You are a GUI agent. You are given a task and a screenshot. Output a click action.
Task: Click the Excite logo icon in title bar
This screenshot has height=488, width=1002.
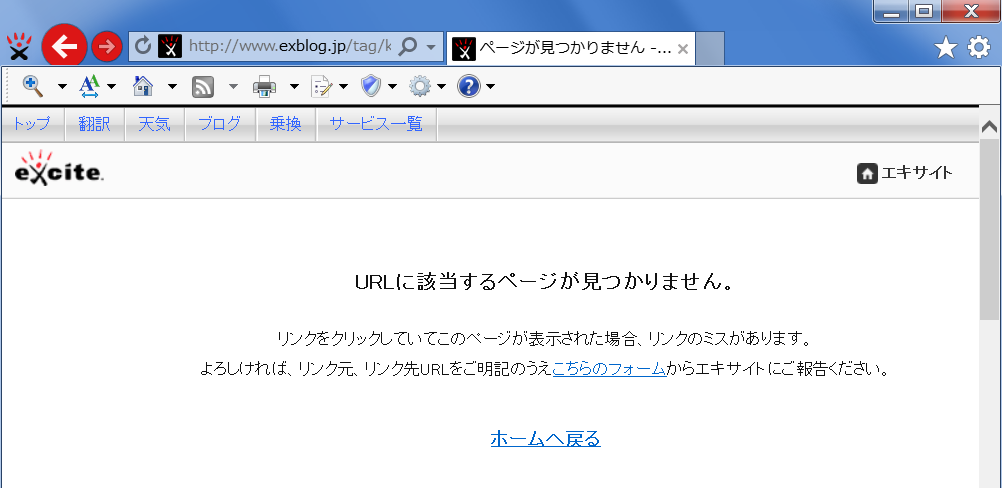(19, 47)
